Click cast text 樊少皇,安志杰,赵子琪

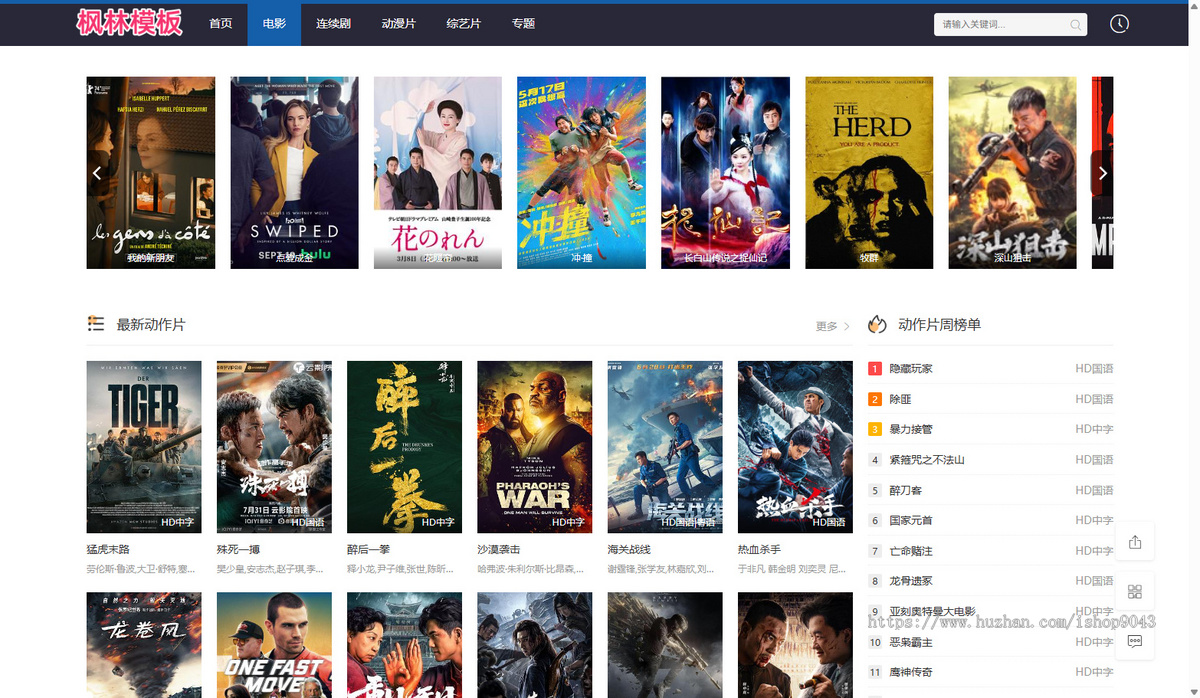pos(270,569)
